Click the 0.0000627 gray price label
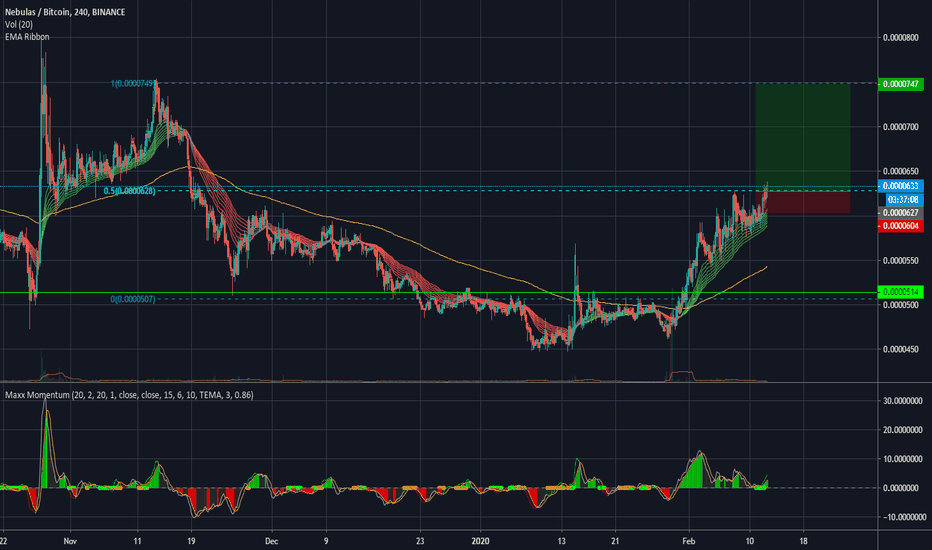 900,213
